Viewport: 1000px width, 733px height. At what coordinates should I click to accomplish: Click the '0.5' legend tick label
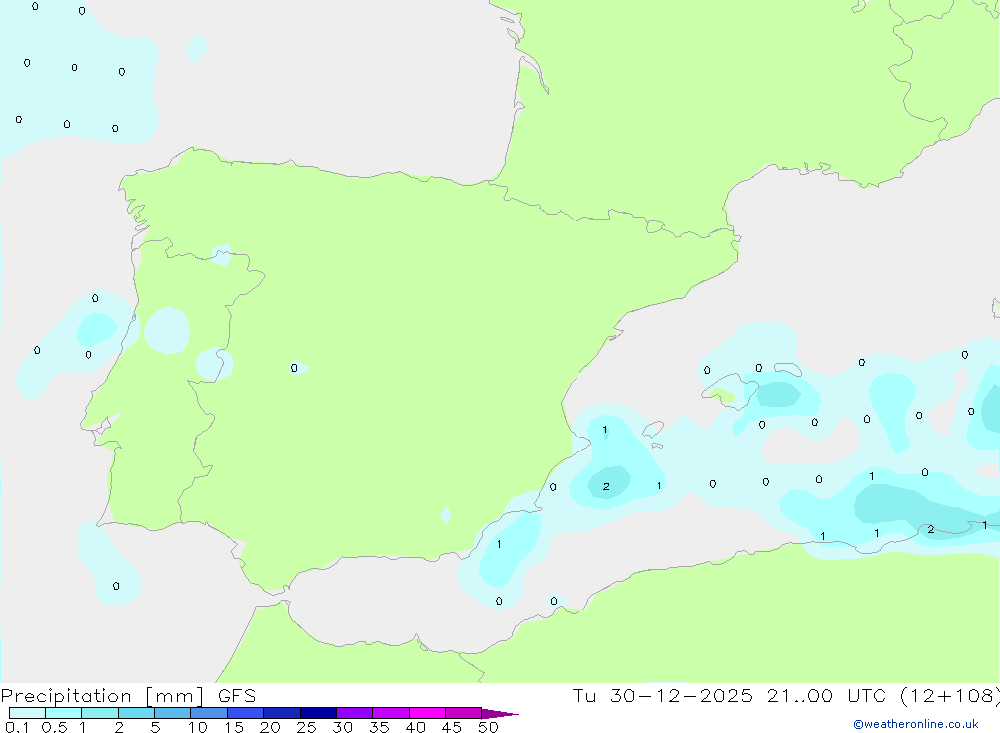point(54,727)
